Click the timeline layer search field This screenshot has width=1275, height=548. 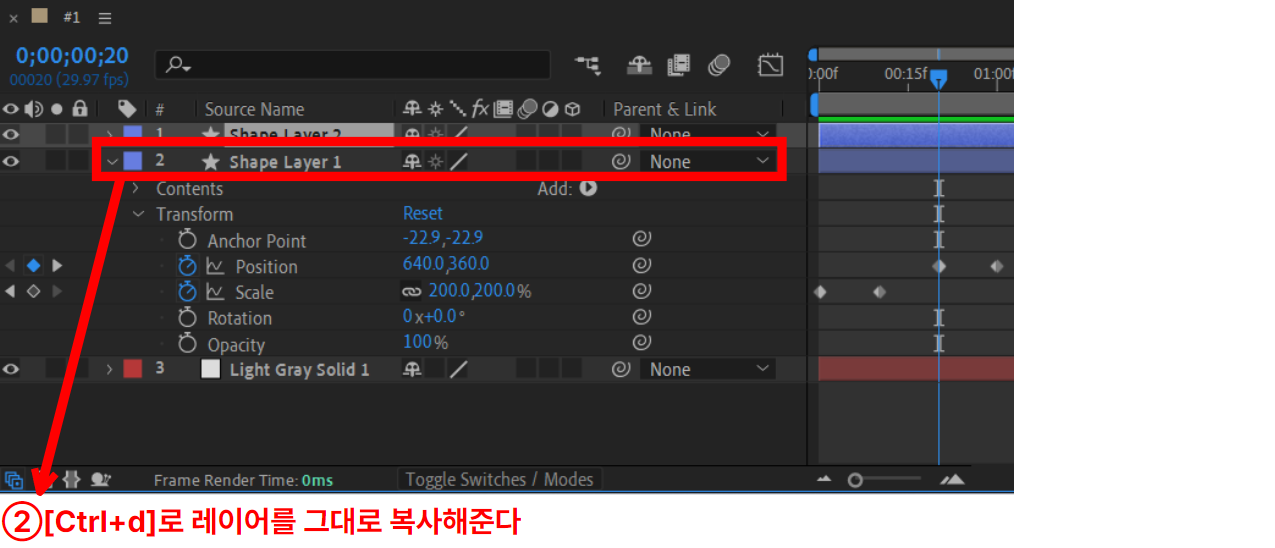point(352,65)
